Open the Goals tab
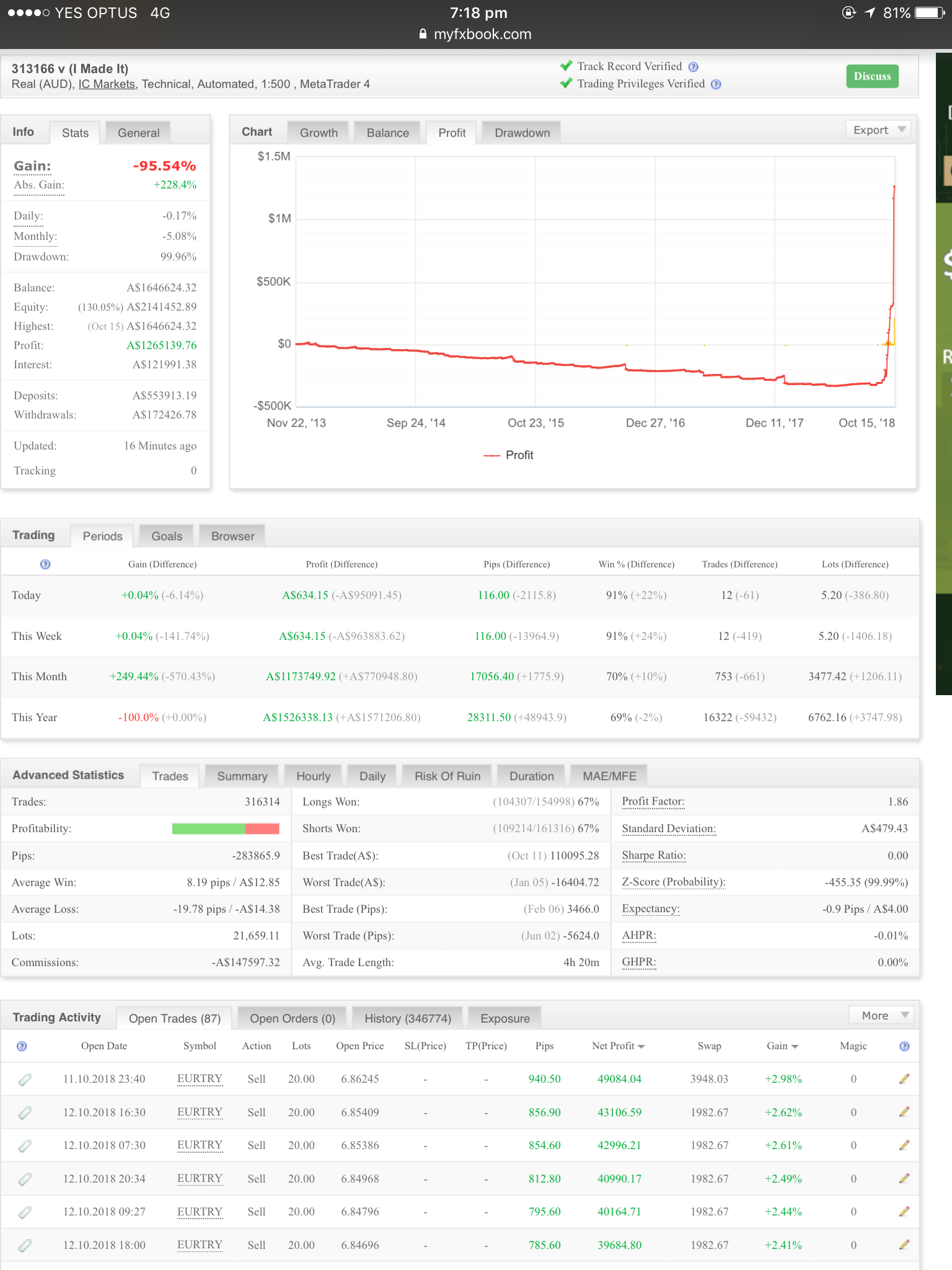Screen dimensions: 952x1270 coord(167,536)
